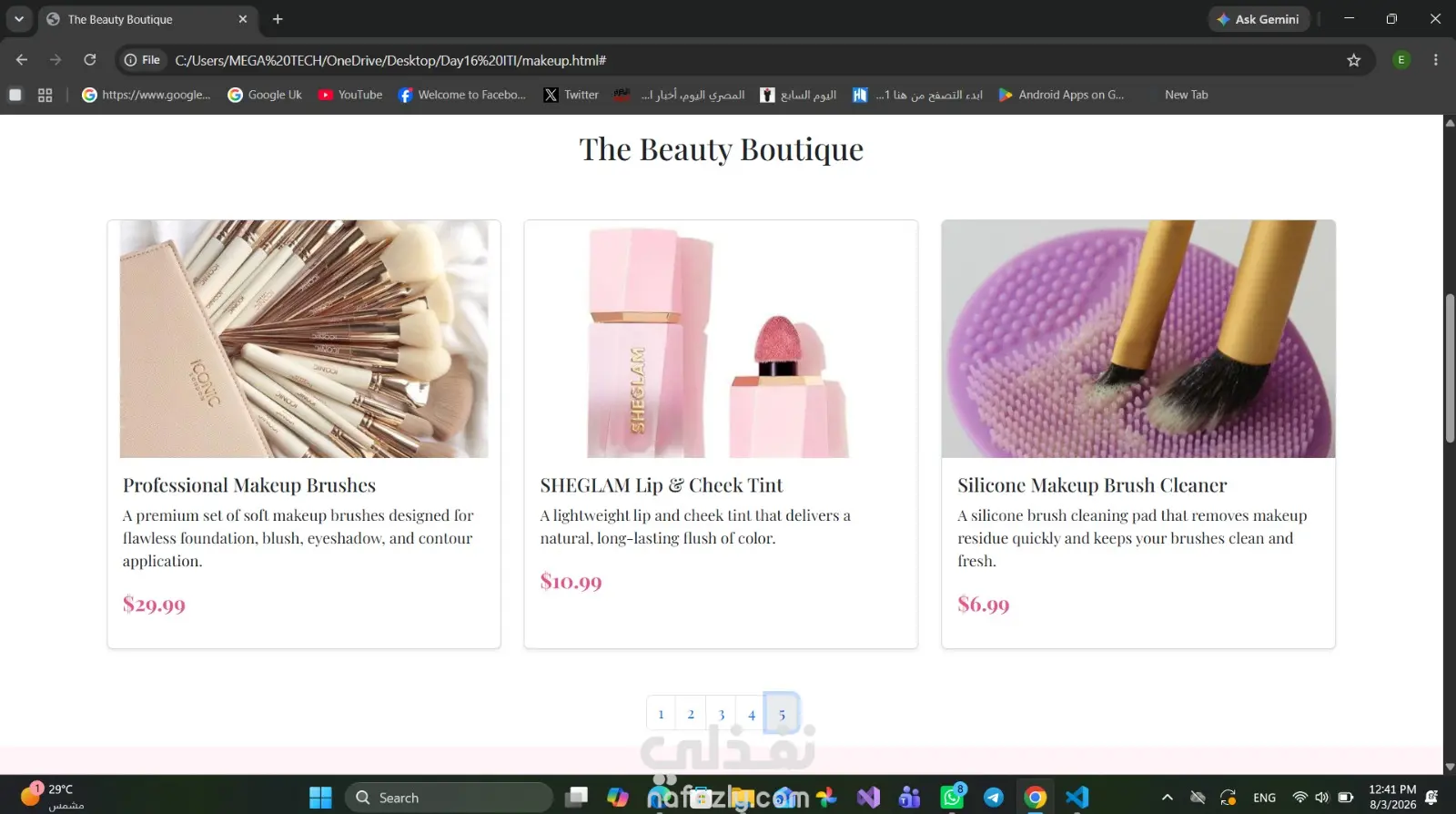Bookmark this page with the star icon

(x=1354, y=60)
